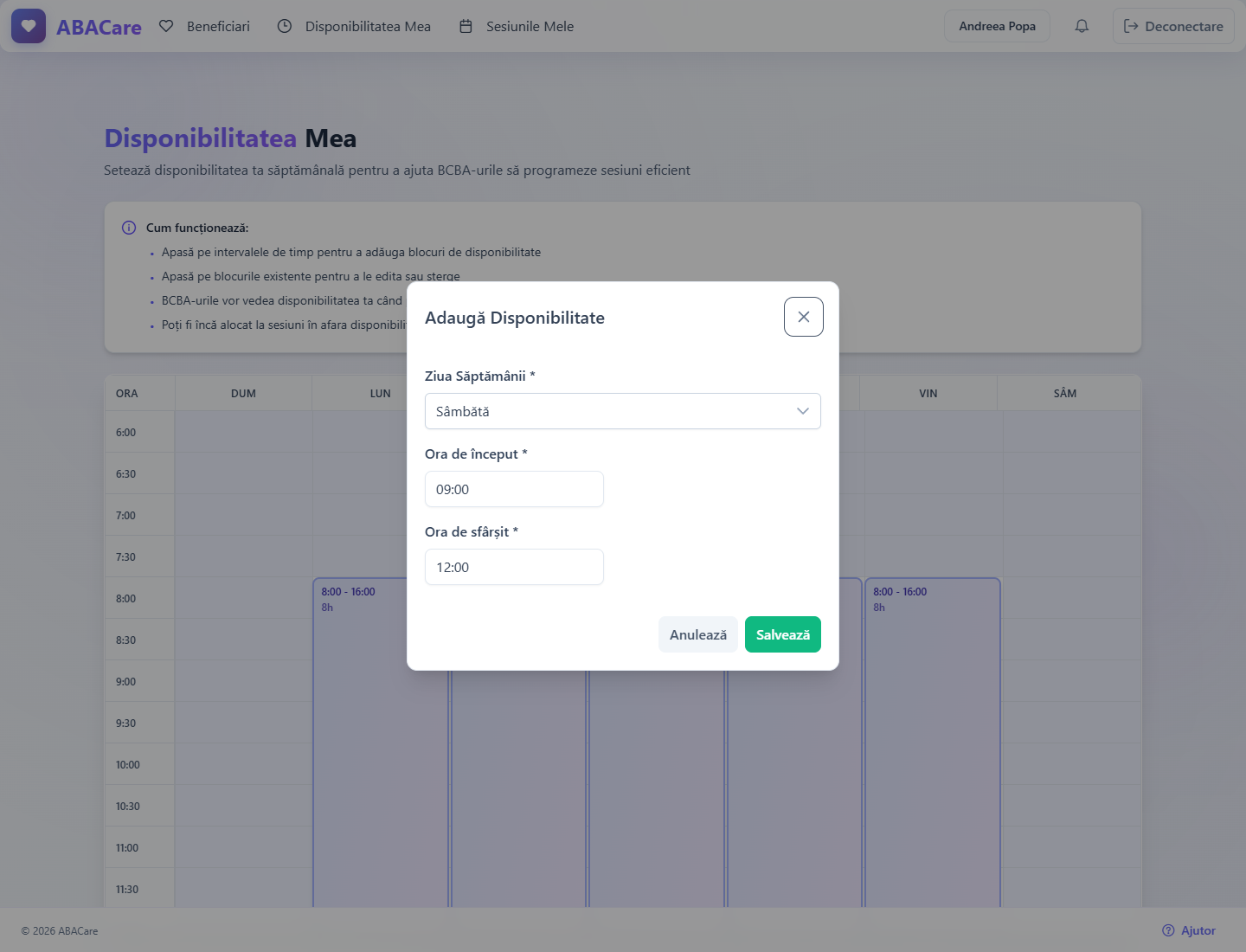This screenshot has height=952, width=1246.
Task: Click the DUM column header
Action: [243, 393]
